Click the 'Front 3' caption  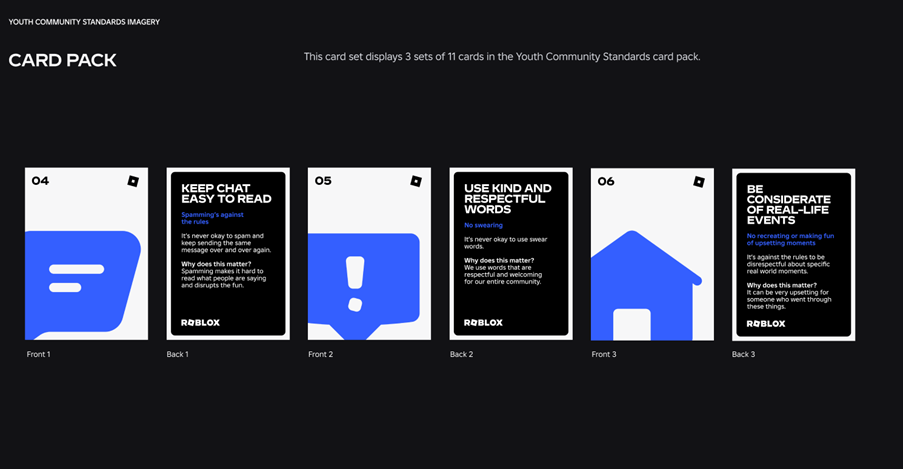(x=604, y=354)
